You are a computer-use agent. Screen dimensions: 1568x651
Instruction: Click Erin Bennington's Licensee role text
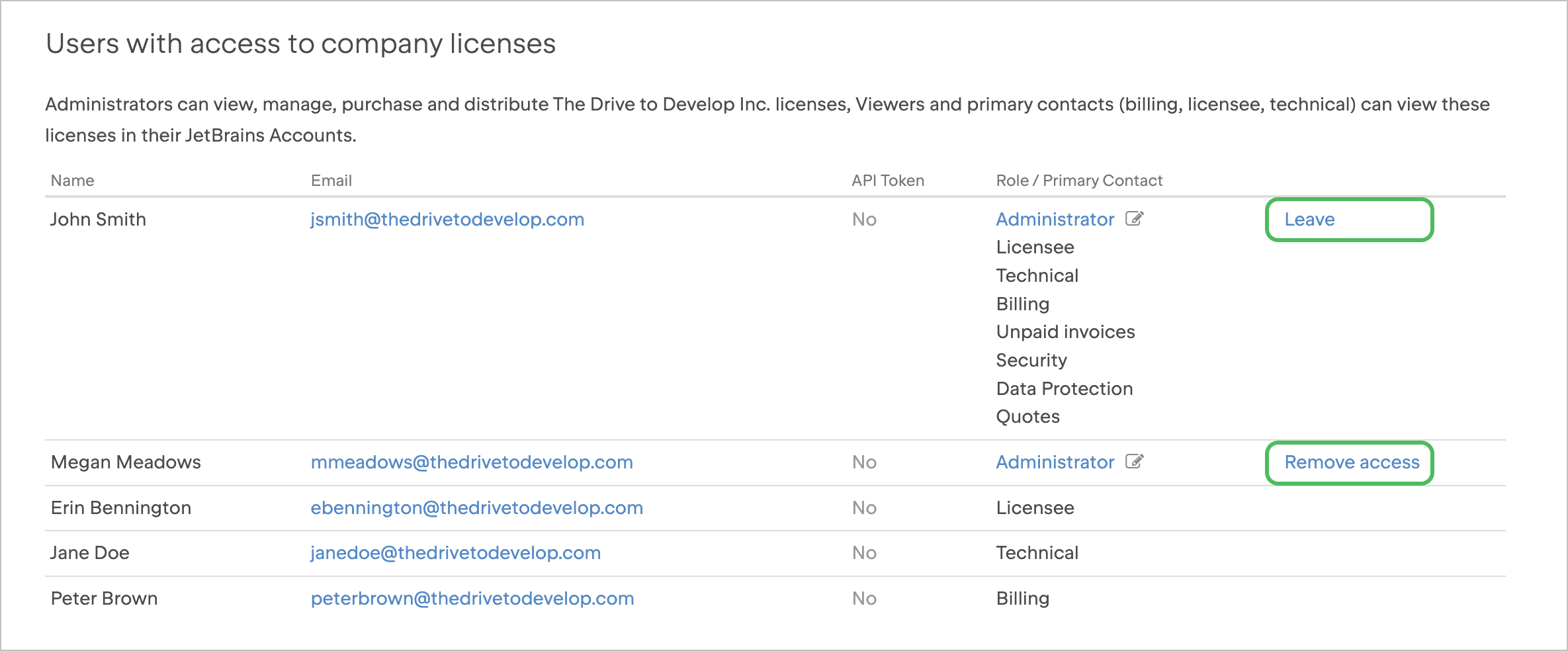[x=1035, y=508]
